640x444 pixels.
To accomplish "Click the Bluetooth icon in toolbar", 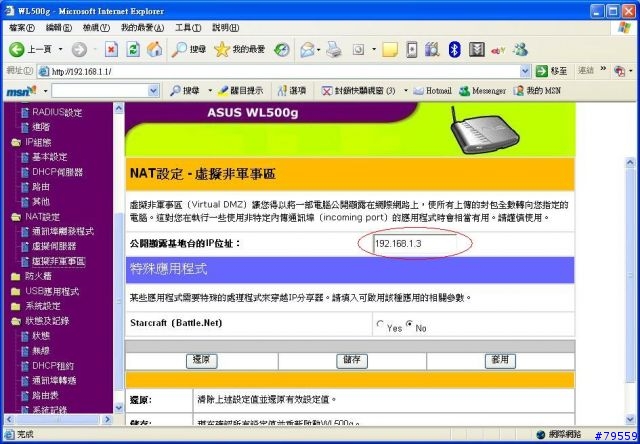I will tap(454, 50).
